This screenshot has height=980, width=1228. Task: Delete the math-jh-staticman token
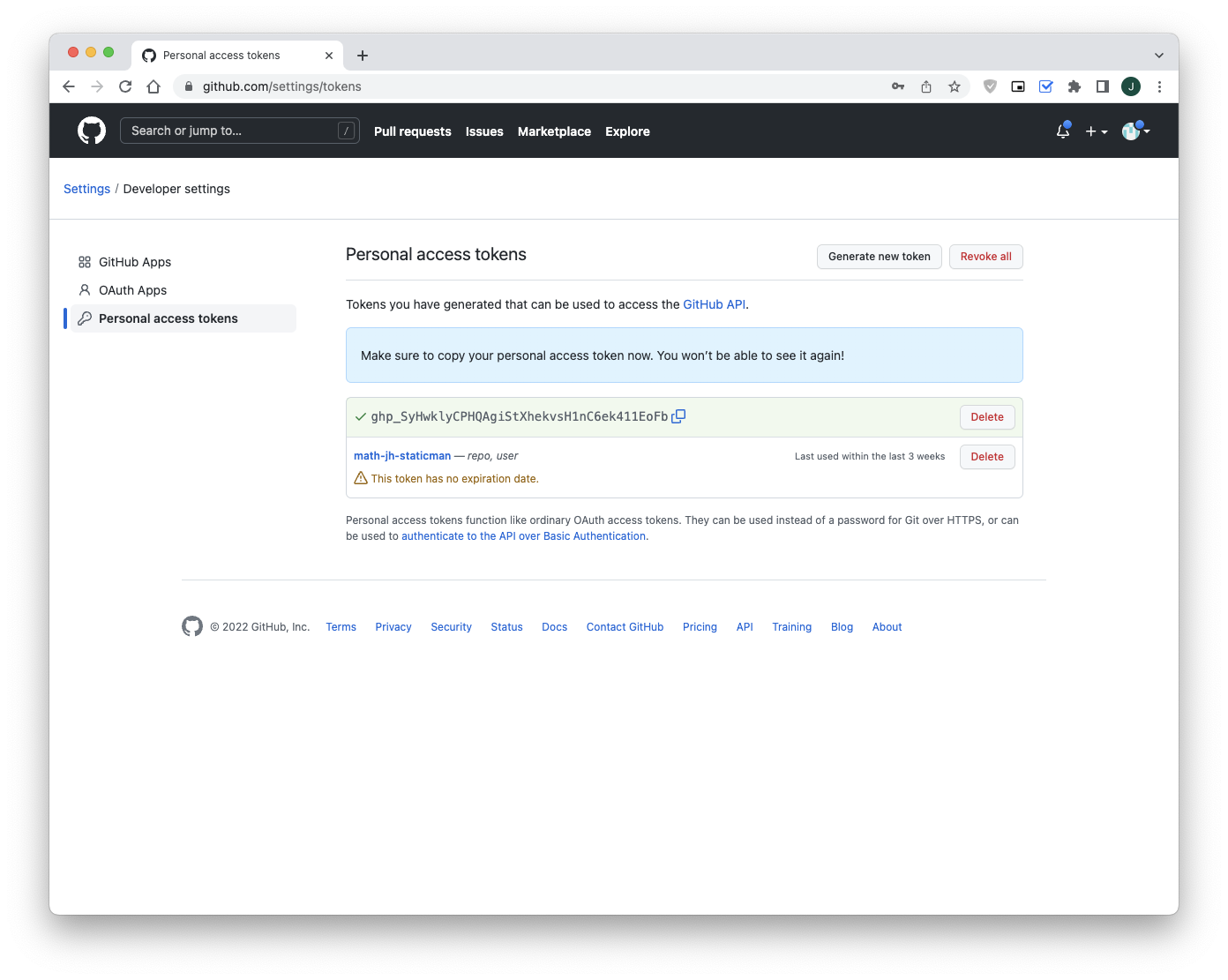tap(987, 457)
